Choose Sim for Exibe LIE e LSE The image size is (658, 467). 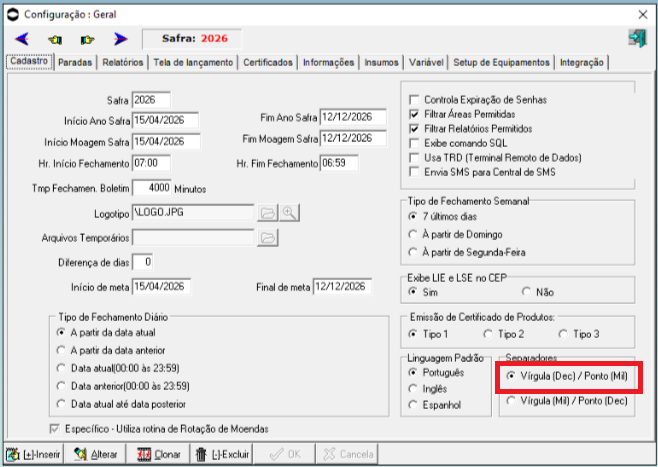[x=413, y=292]
